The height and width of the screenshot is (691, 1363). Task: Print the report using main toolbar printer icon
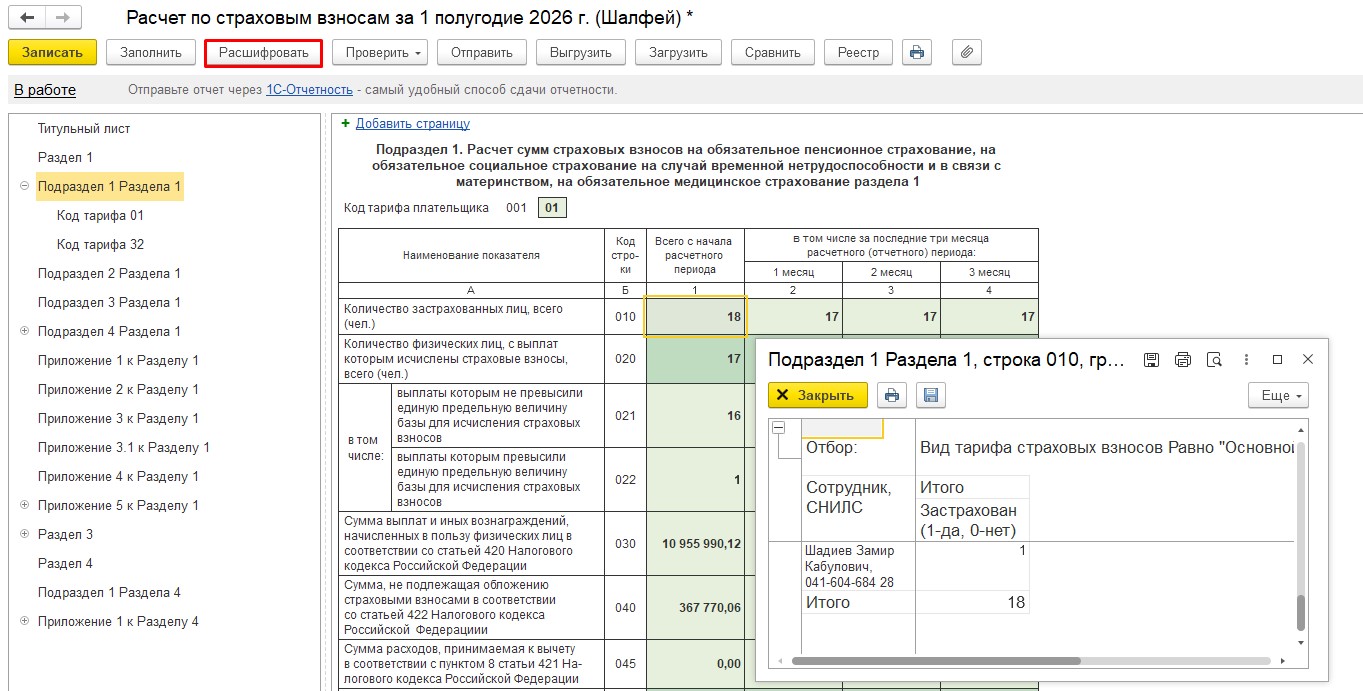point(917,53)
